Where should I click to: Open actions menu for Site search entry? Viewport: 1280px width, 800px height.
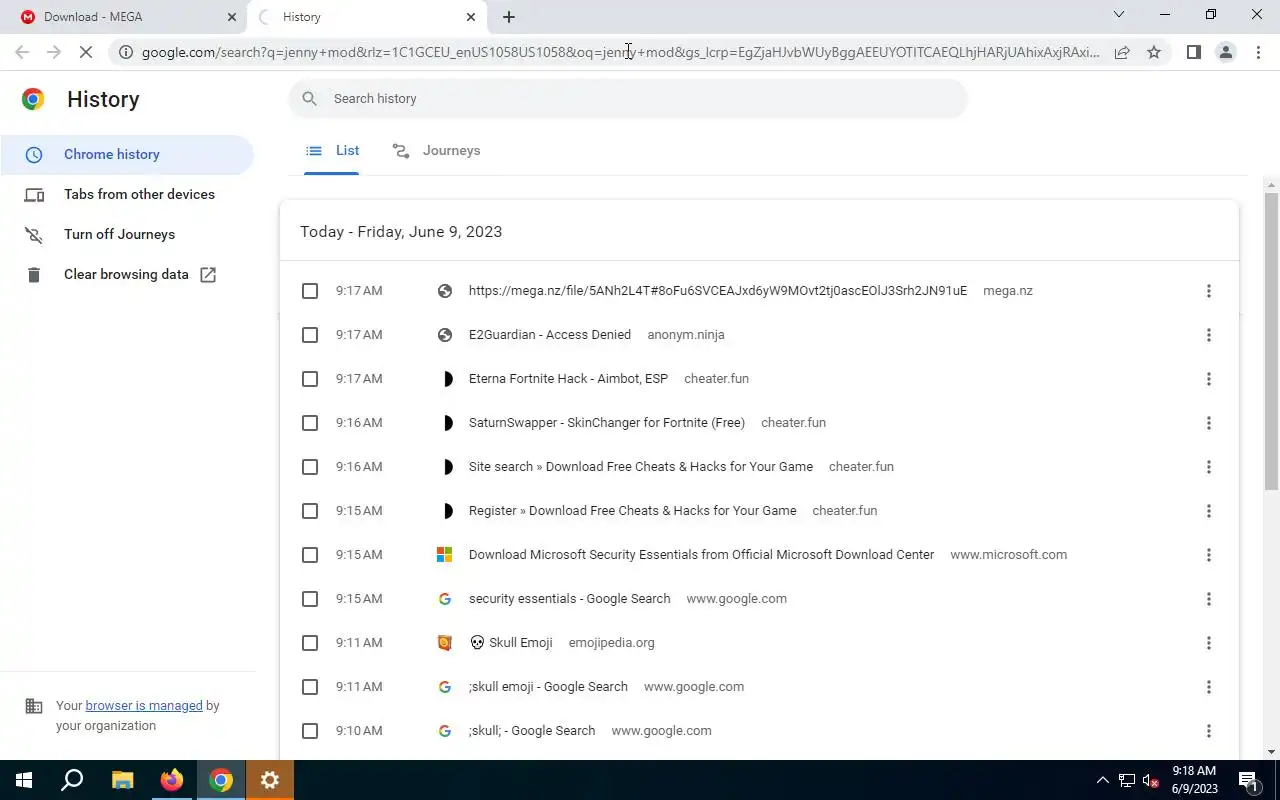(1208, 467)
